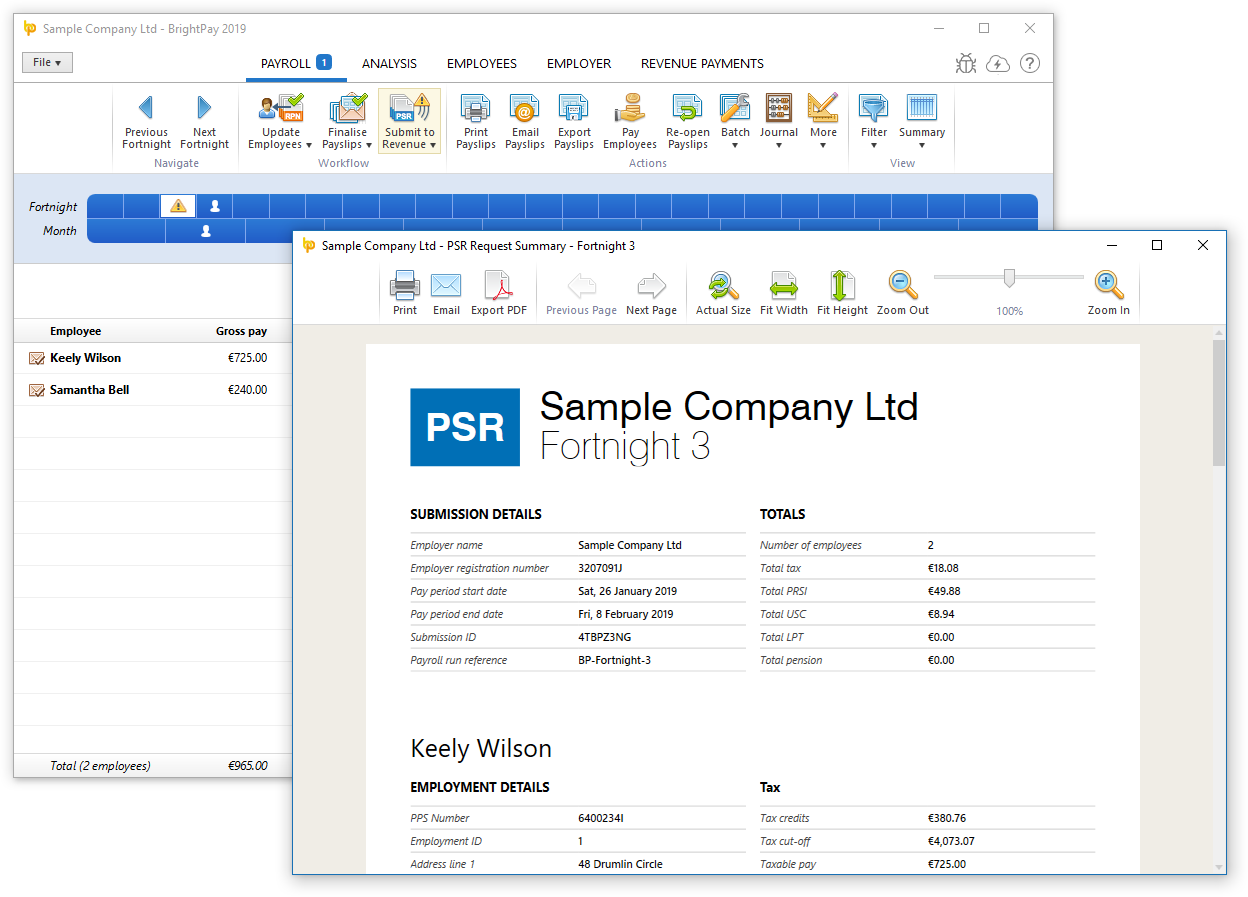Open the Journal dropdown menu
Screen dimensions: 1248x897
click(778, 122)
